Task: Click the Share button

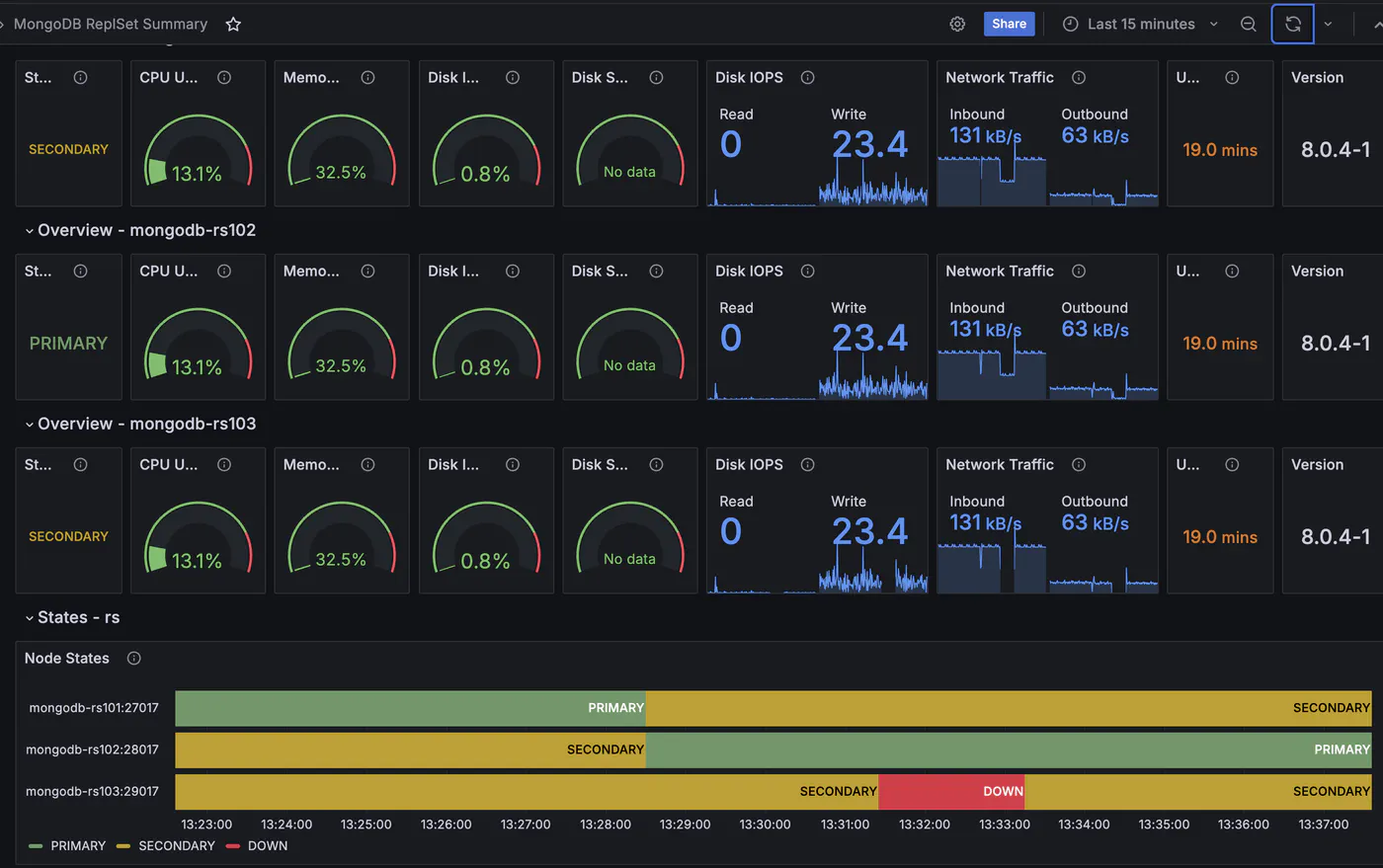Action: tap(1009, 24)
